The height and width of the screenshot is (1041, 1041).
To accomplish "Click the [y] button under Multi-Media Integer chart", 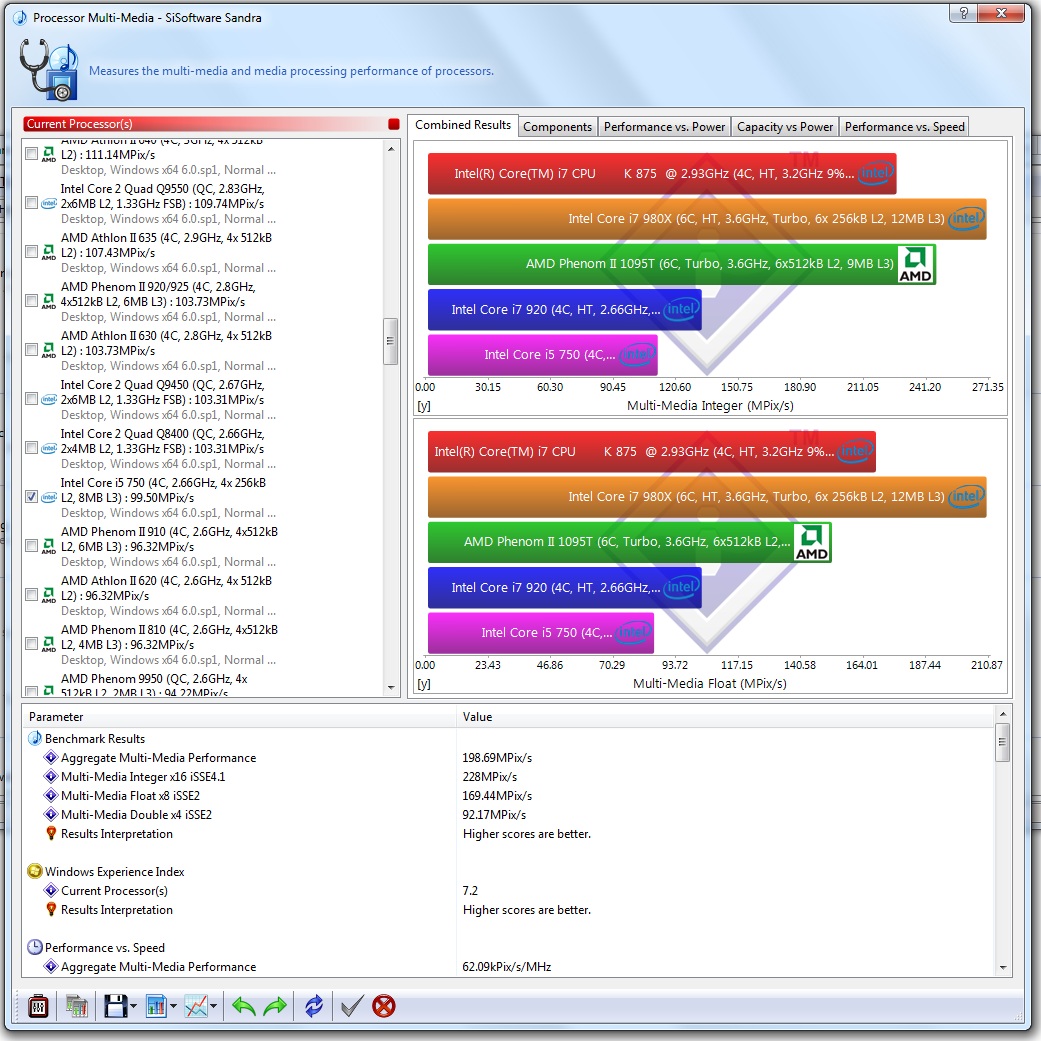I will point(424,406).
